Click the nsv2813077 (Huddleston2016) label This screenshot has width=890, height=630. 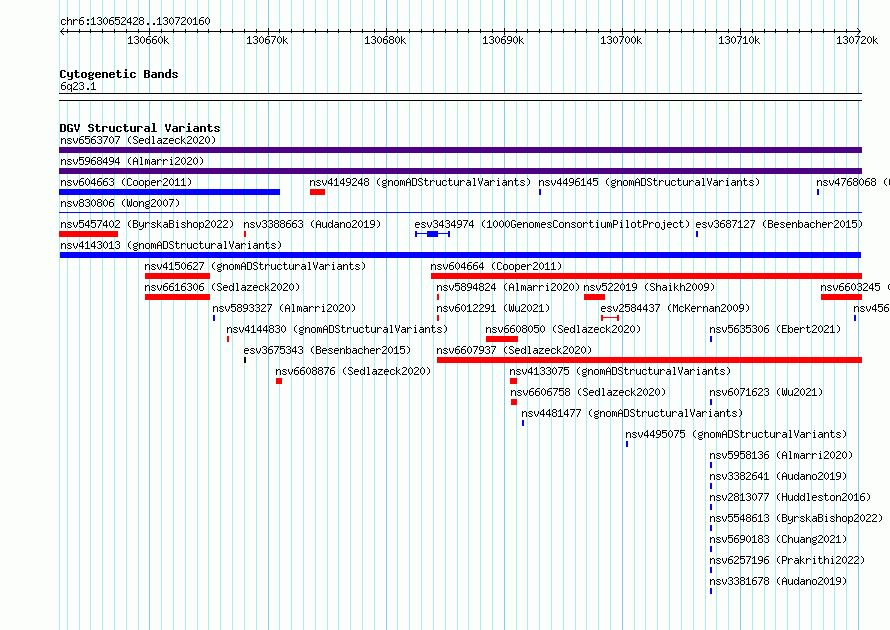(x=790, y=497)
